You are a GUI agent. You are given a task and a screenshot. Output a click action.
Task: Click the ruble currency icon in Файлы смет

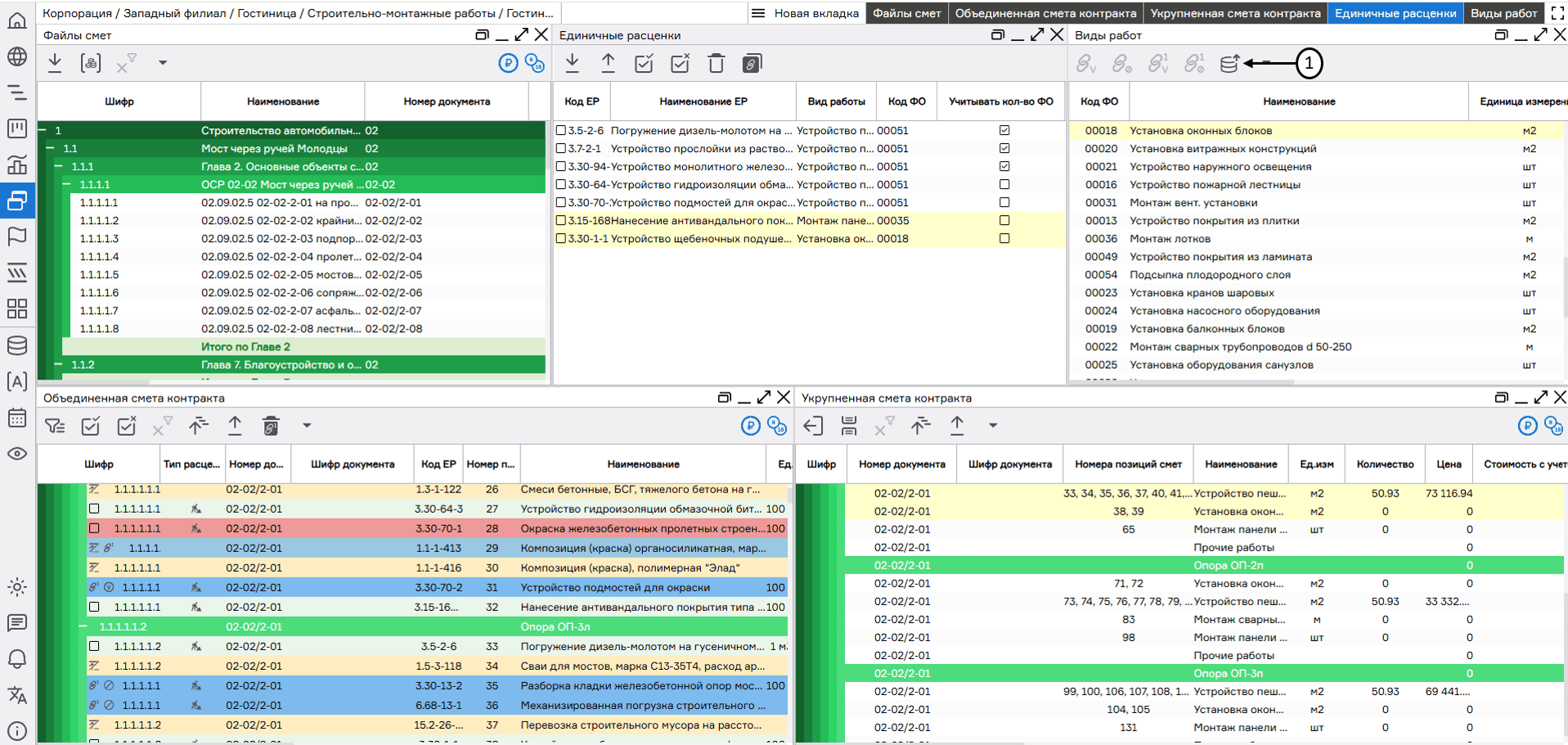[508, 63]
